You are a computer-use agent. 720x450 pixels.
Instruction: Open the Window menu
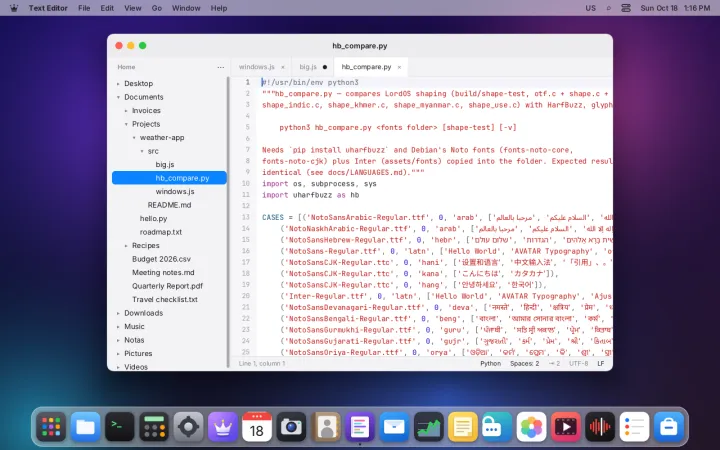coord(186,8)
